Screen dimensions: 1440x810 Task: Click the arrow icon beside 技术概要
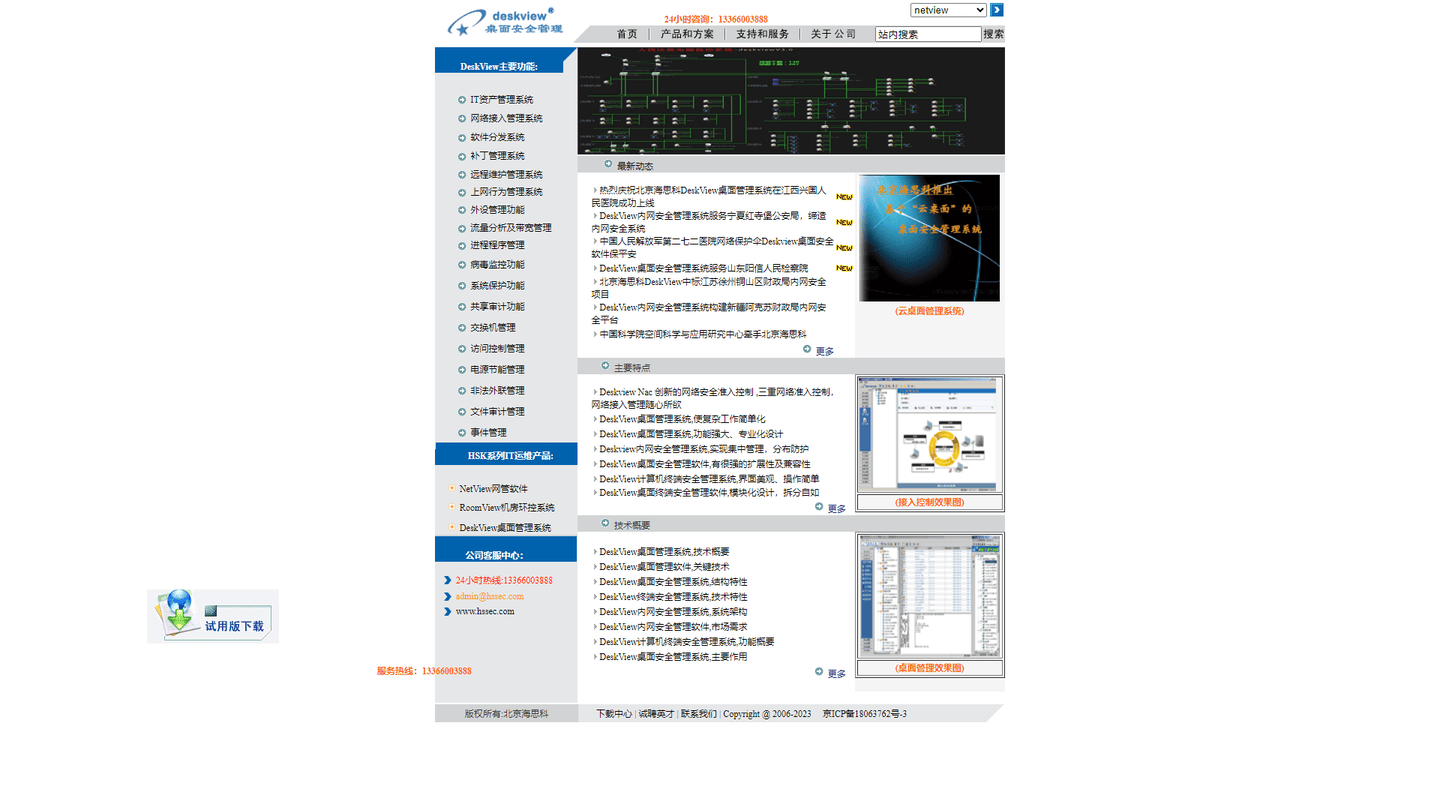coord(605,523)
